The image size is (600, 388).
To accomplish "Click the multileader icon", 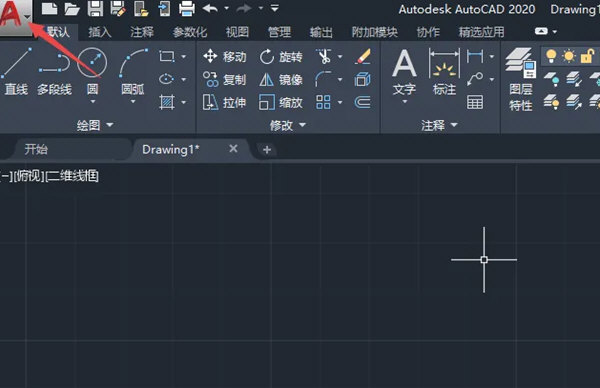I will [x=475, y=79].
